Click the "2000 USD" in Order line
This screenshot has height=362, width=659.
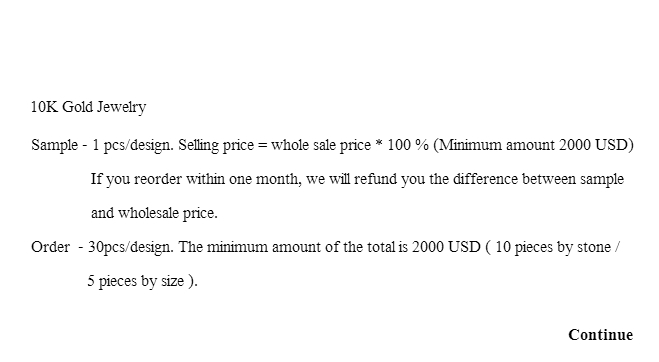pyautogui.click(x=446, y=247)
